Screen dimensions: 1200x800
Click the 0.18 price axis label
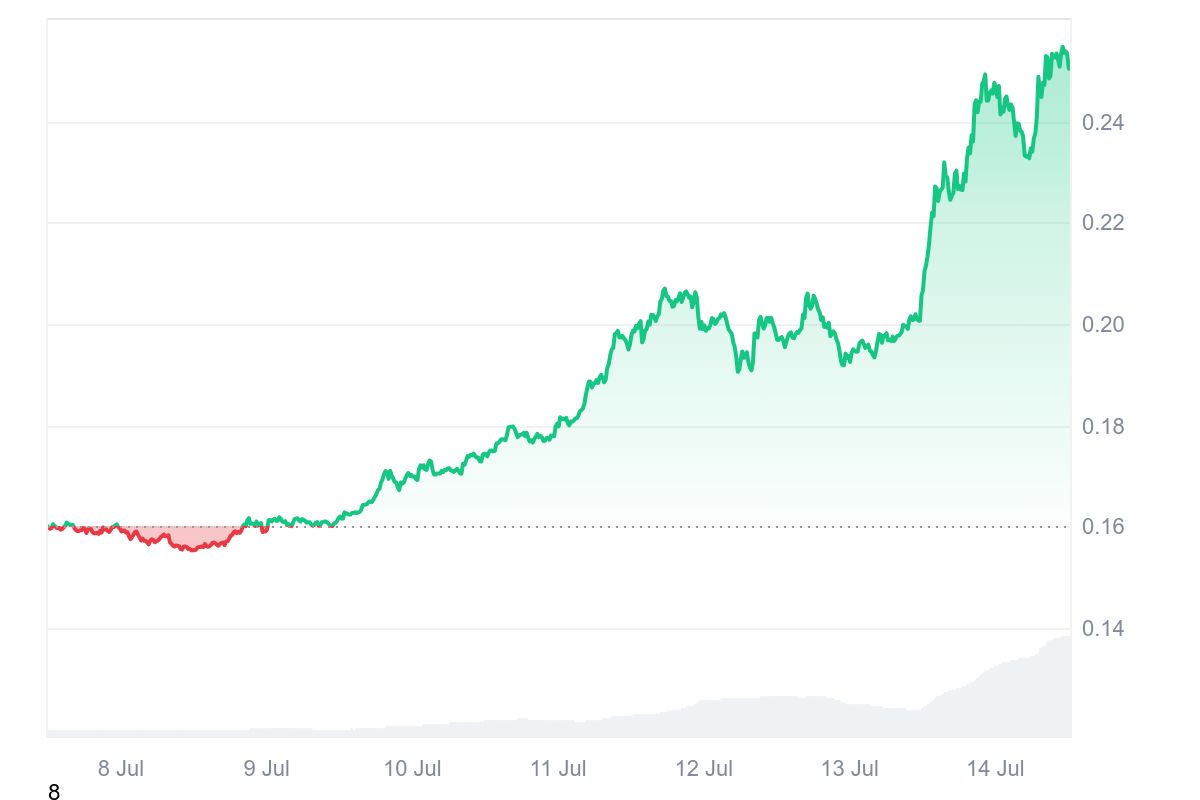[1103, 427]
